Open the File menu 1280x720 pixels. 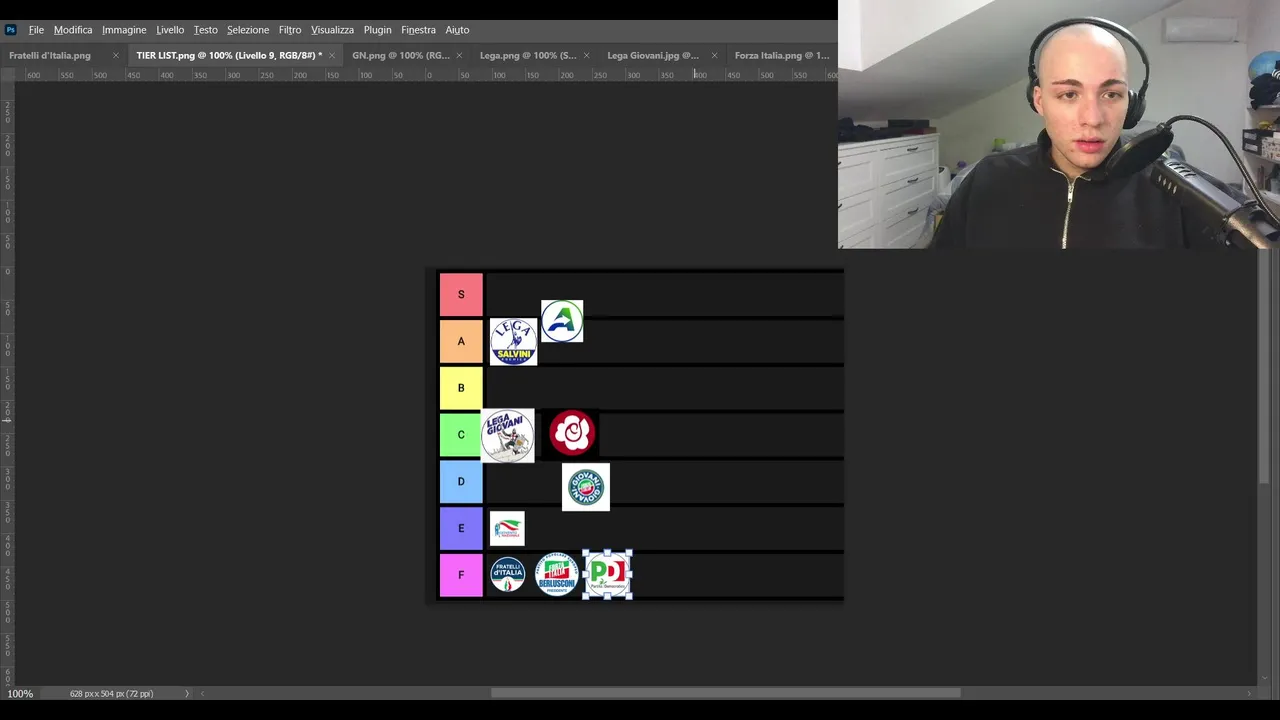point(36,30)
